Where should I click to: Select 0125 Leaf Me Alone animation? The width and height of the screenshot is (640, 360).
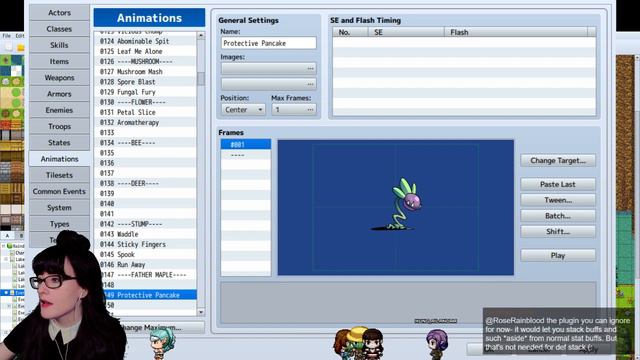pyautogui.click(x=145, y=51)
